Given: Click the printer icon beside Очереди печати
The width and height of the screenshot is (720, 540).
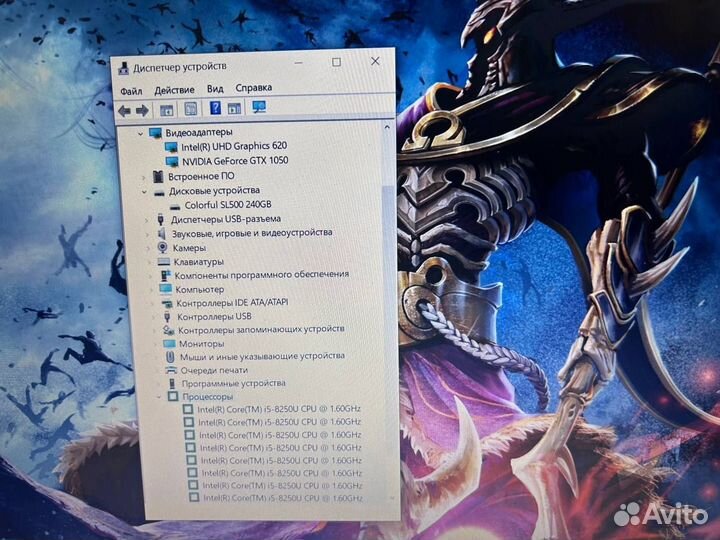Looking at the screenshot, I should click(171, 370).
